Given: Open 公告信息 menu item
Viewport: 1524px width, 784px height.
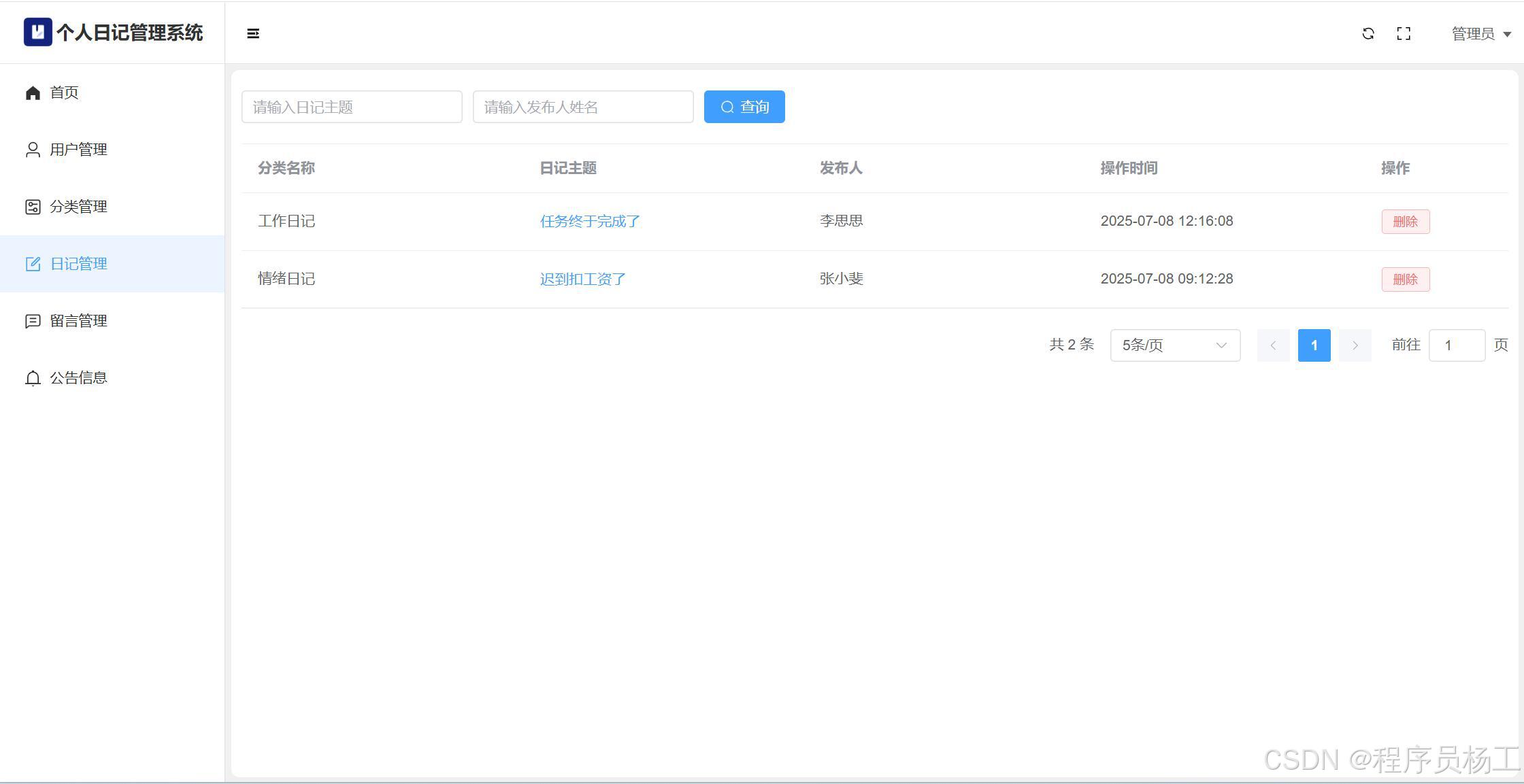Looking at the screenshot, I should tap(78, 378).
